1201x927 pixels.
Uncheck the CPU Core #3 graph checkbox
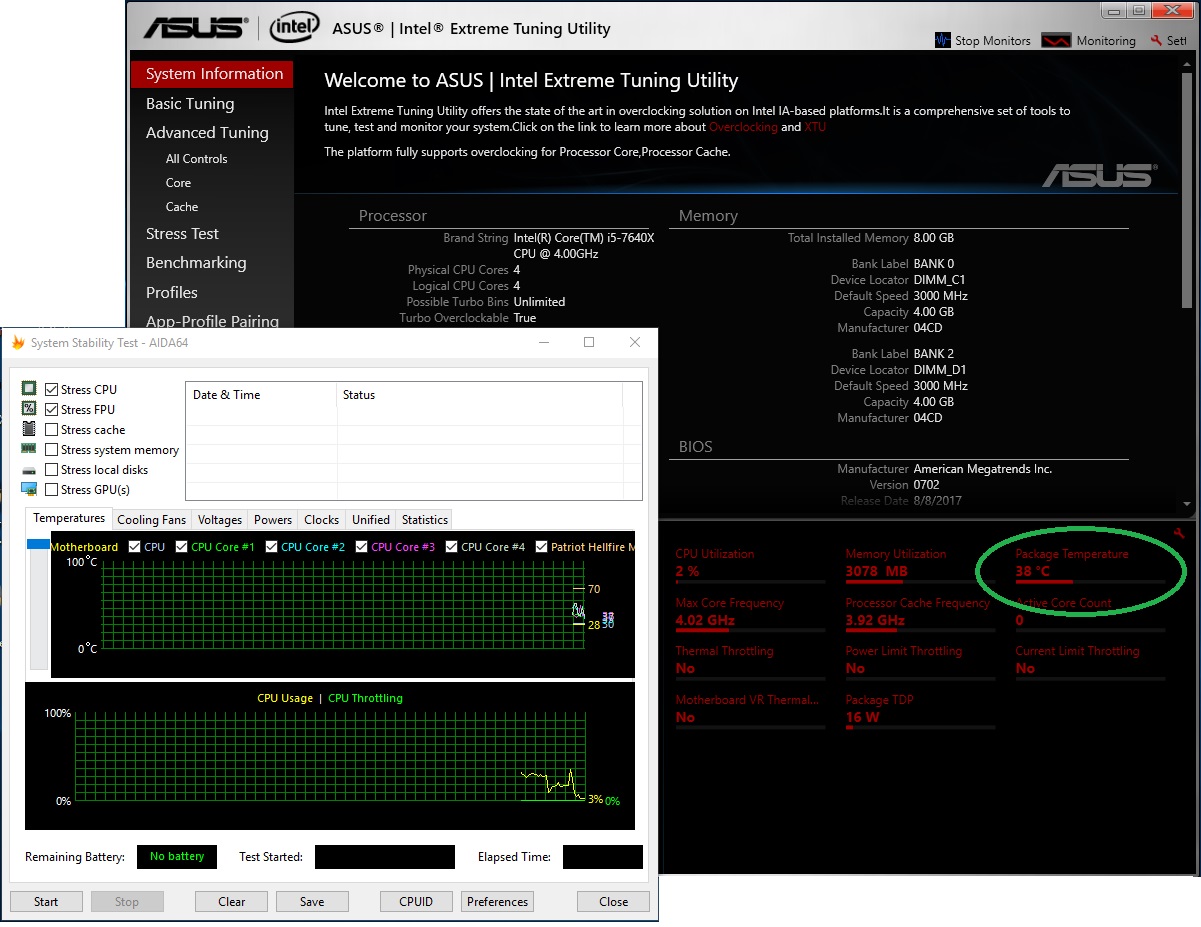point(361,547)
